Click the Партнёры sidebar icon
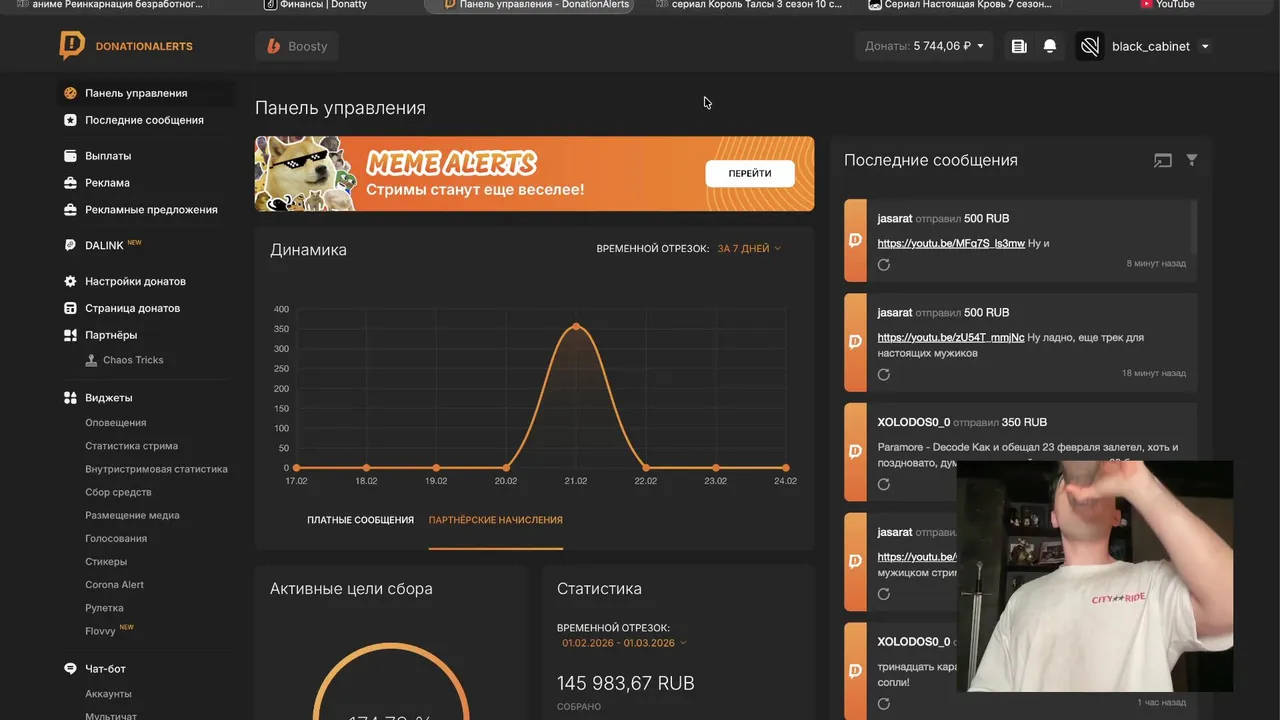 (70, 335)
